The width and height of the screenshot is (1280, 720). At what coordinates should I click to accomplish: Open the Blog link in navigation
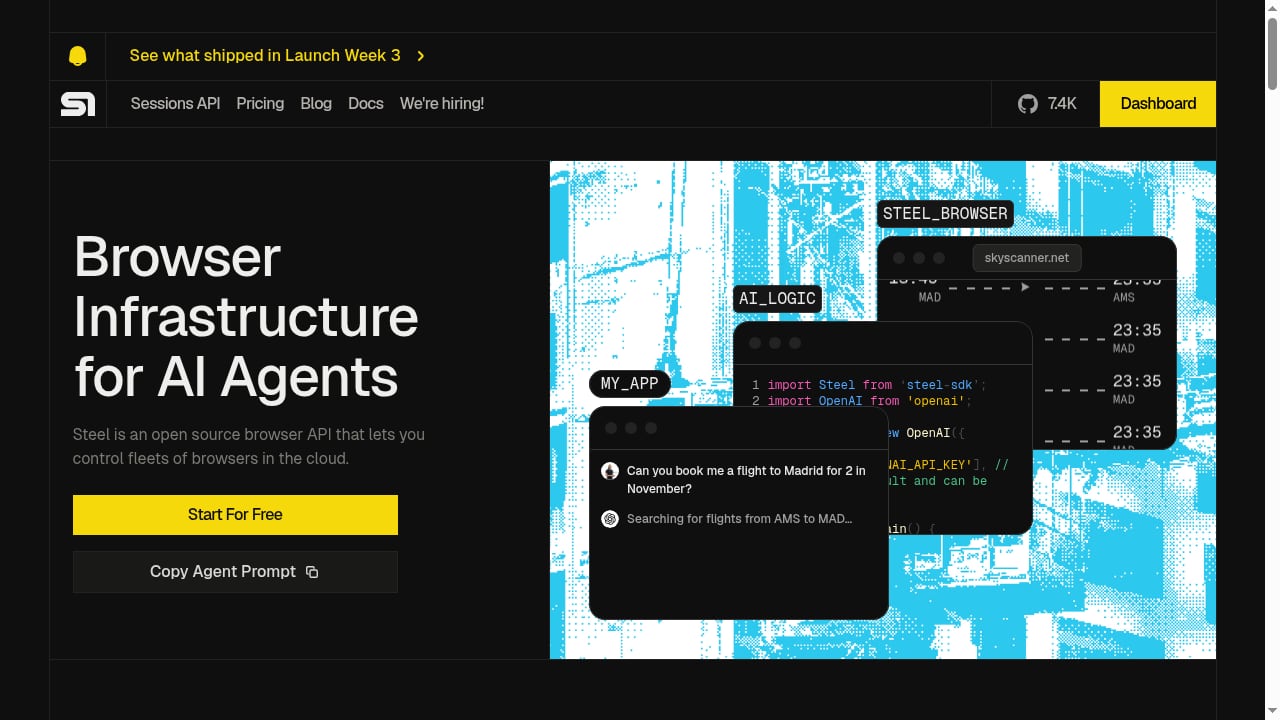tap(316, 104)
